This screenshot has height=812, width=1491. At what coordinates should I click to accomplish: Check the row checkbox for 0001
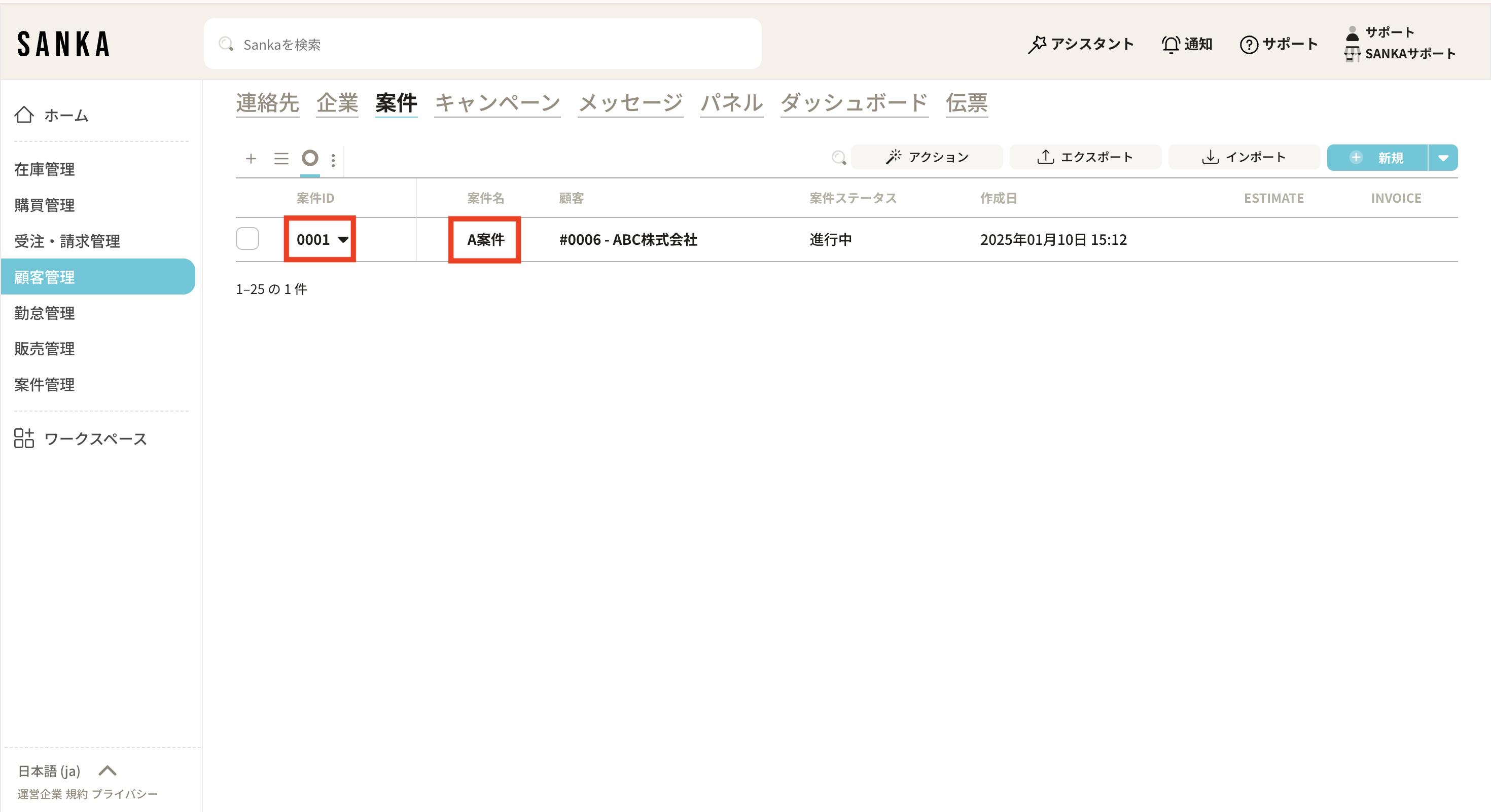click(247, 239)
